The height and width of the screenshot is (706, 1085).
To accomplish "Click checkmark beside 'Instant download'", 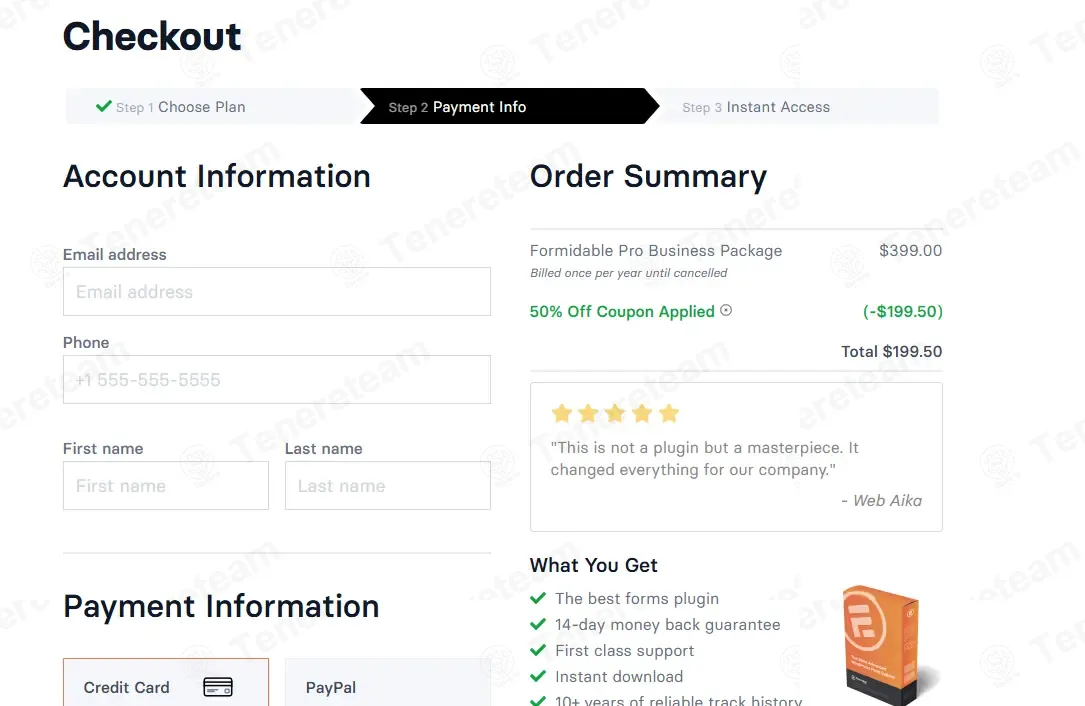I will 538,676.
